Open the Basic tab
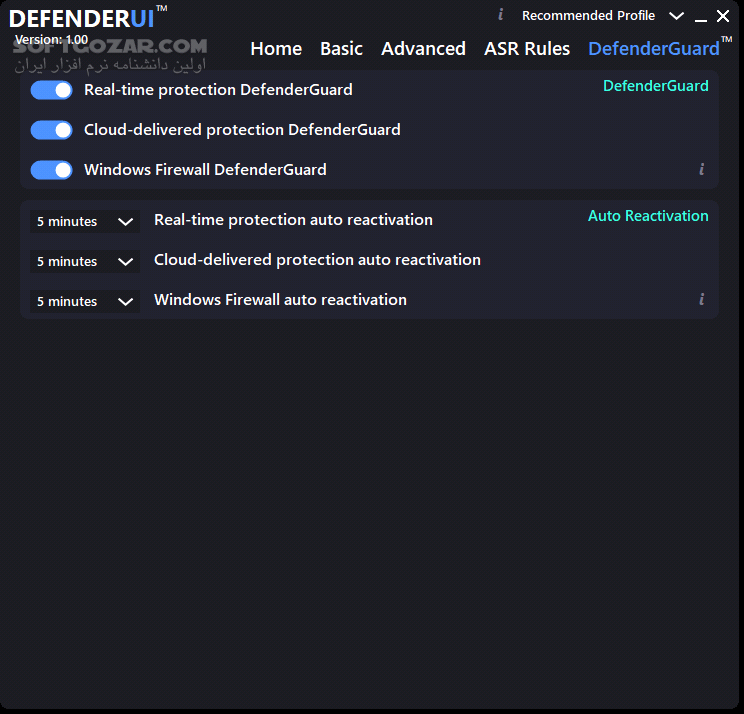744x714 pixels. (341, 48)
